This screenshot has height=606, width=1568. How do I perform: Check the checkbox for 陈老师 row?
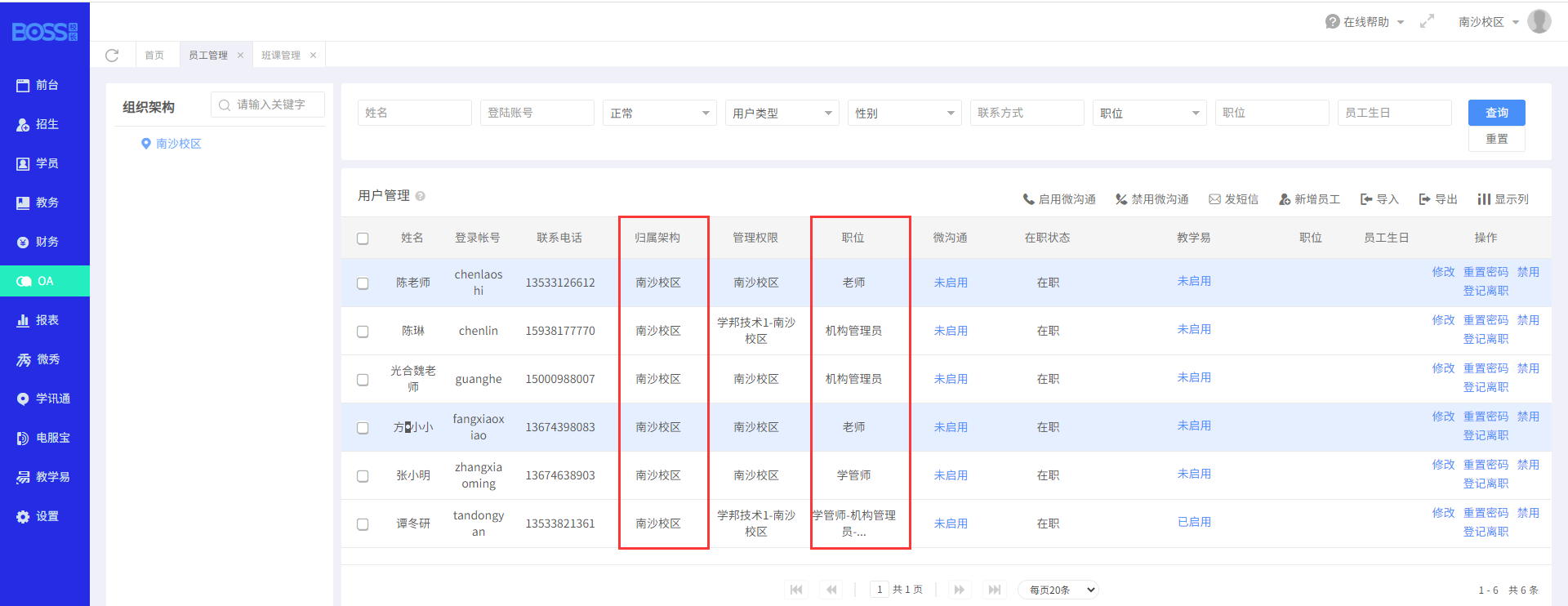[363, 283]
